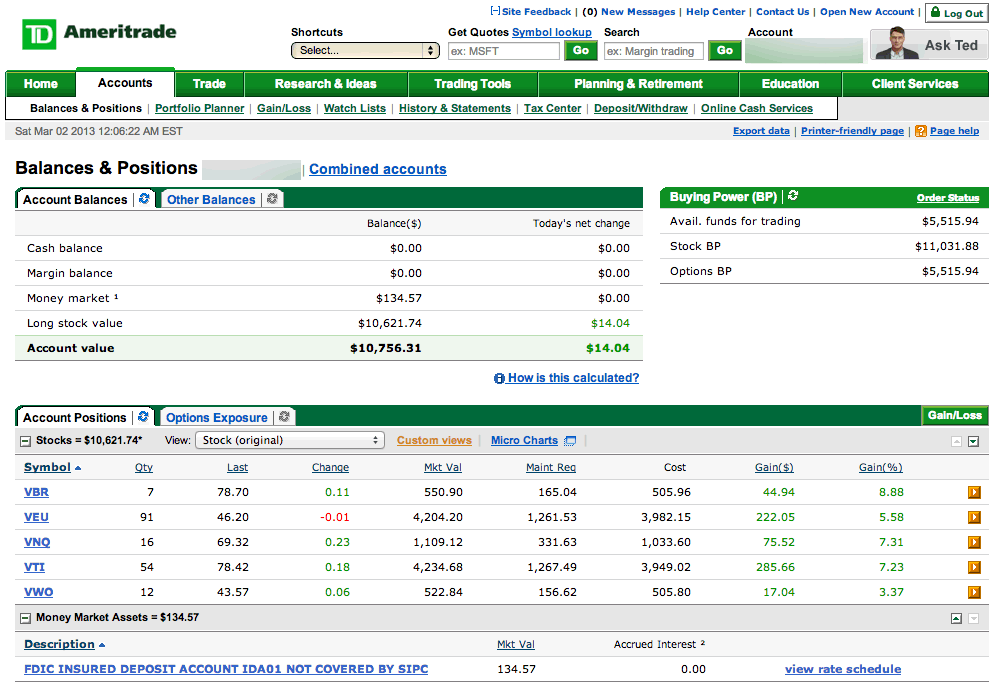1005x697 pixels.
Task: Open actions arrow for VBR row
Action: [974, 492]
